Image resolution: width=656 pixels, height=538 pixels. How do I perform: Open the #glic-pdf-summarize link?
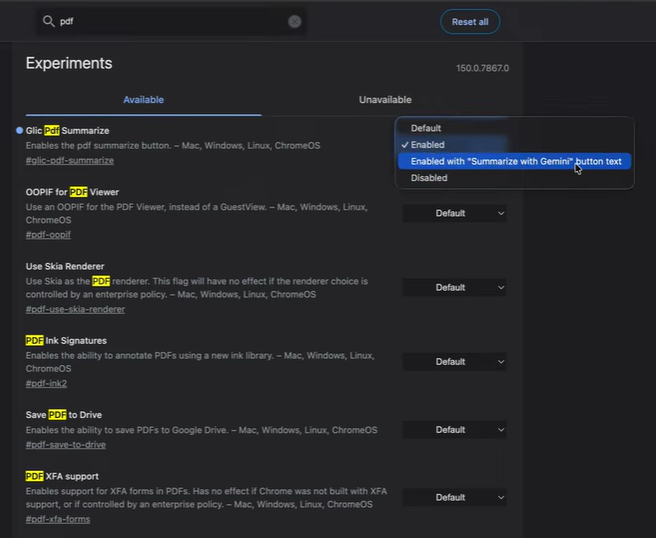(70, 161)
